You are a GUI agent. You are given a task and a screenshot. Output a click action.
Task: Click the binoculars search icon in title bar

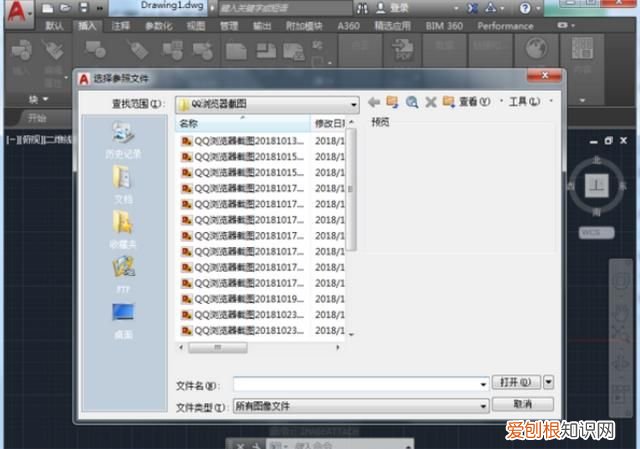click(x=362, y=8)
